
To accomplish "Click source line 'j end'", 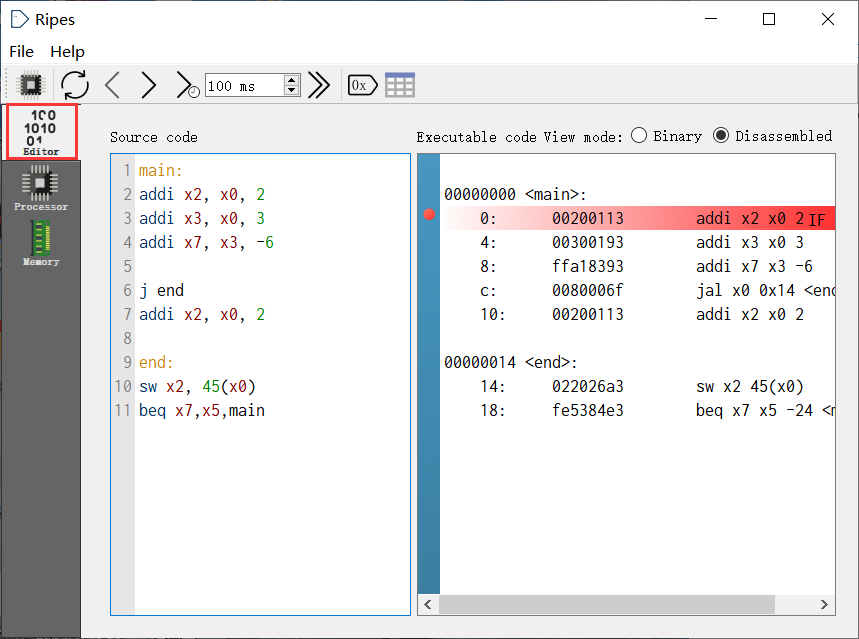I will tap(161, 290).
